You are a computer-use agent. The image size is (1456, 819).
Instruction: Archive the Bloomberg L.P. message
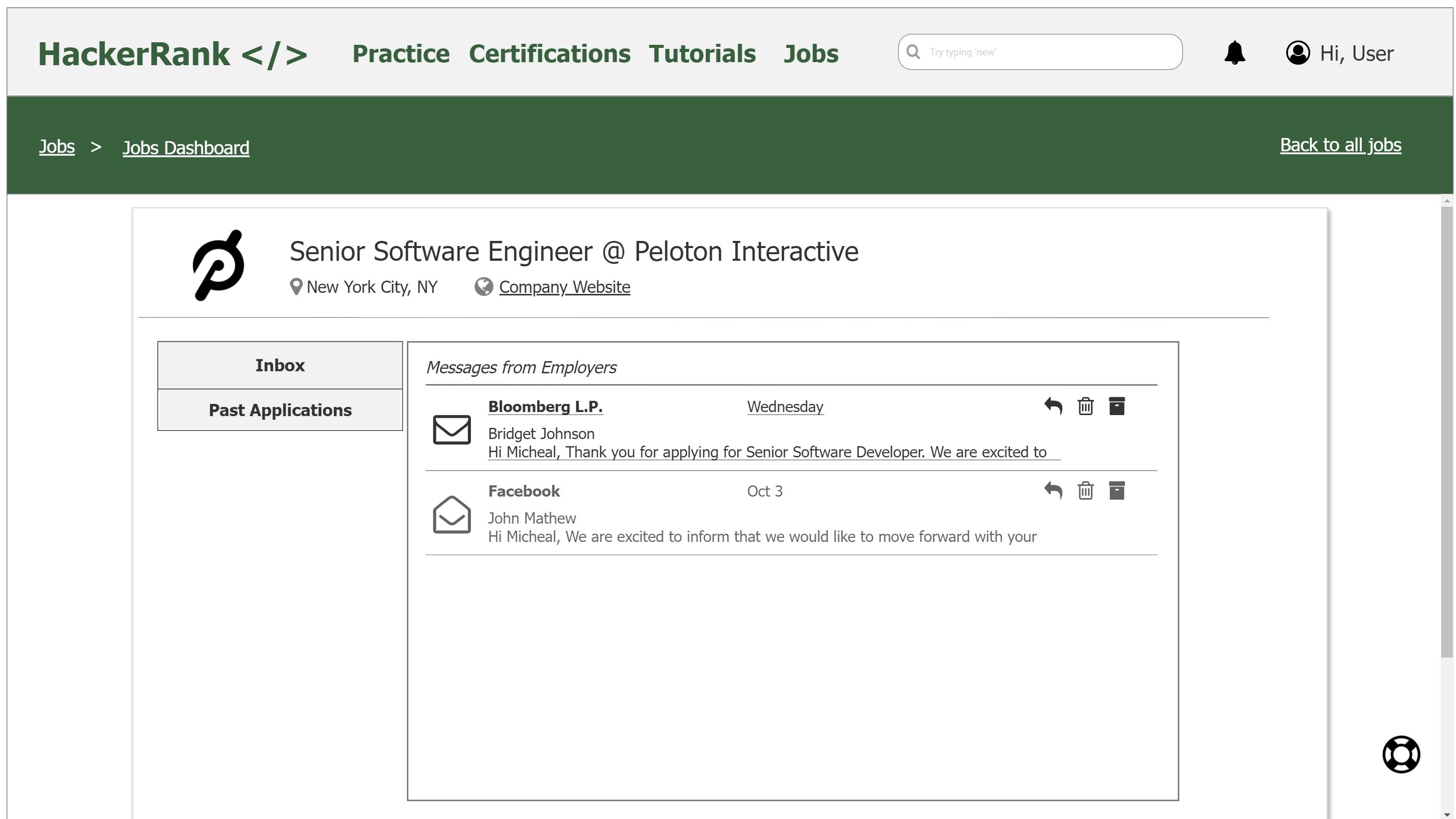(x=1118, y=405)
